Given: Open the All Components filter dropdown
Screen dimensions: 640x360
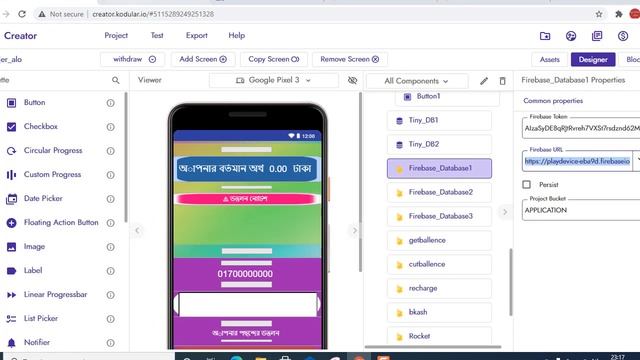Looking at the screenshot, I should click(417, 81).
